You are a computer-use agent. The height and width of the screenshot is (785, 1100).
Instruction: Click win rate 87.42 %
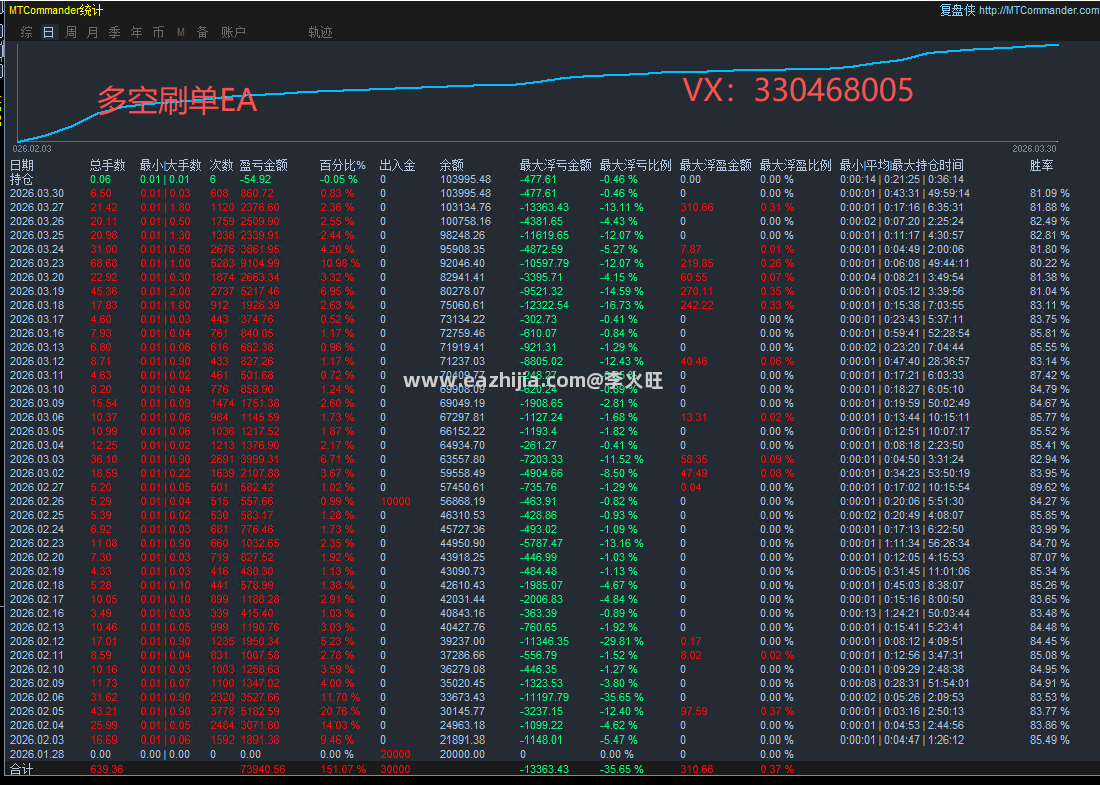coord(1049,375)
